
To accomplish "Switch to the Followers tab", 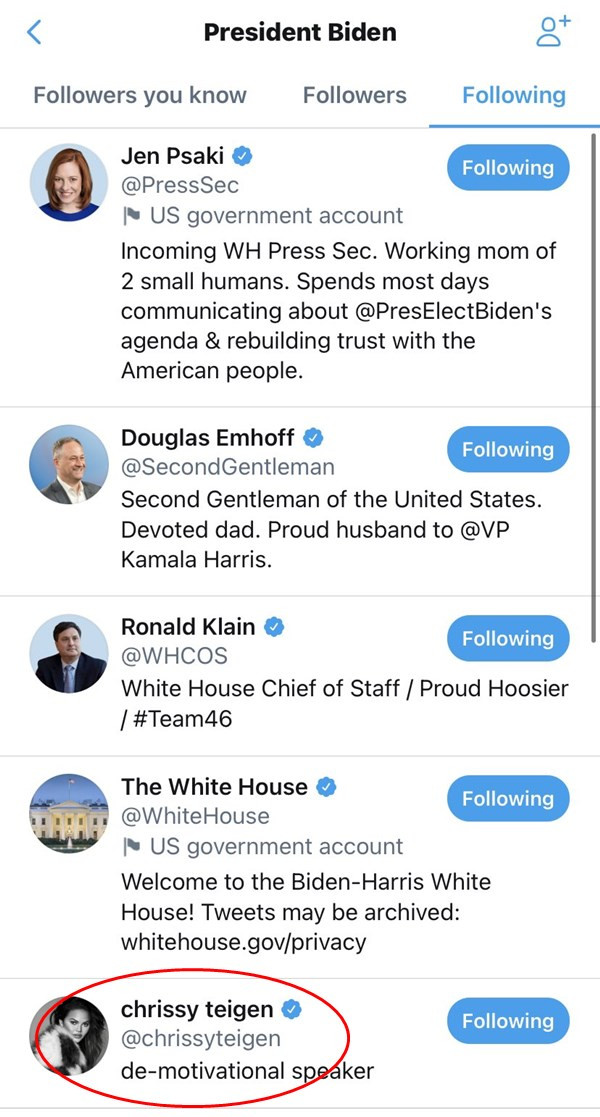I will 355,96.
